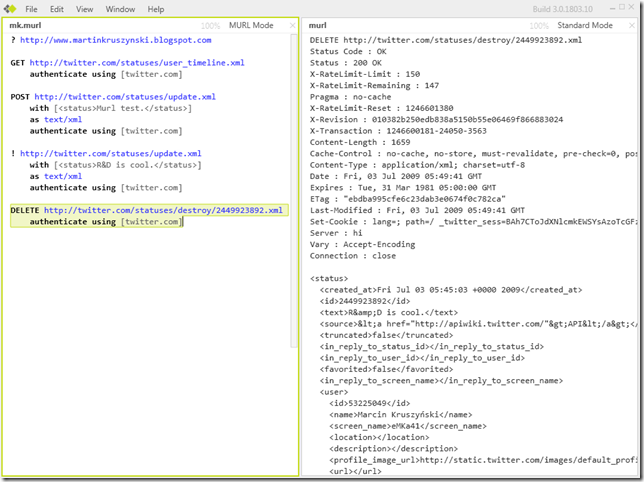This screenshot has height=482, width=644.
Task: Click the 'Expires : Tue, 31 Mar 1981' line
Action: (403, 188)
